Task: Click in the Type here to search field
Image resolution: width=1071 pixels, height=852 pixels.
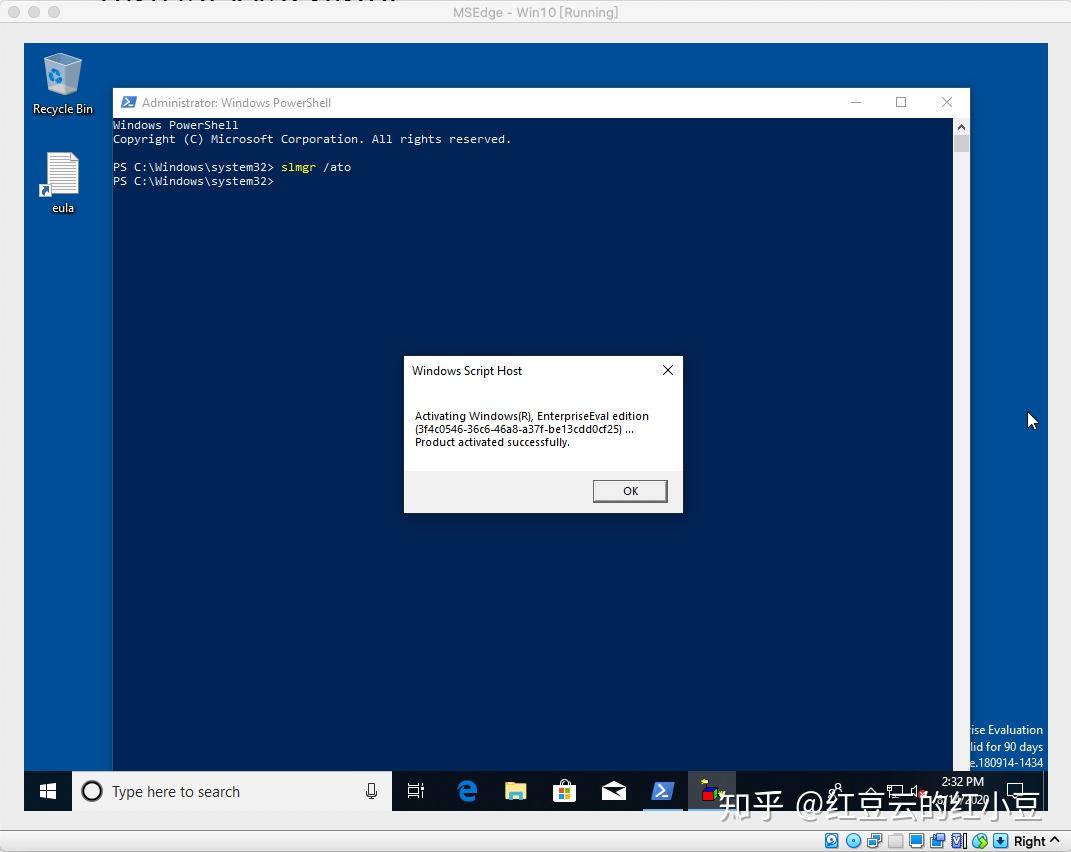Action: pyautogui.click(x=200, y=791)
